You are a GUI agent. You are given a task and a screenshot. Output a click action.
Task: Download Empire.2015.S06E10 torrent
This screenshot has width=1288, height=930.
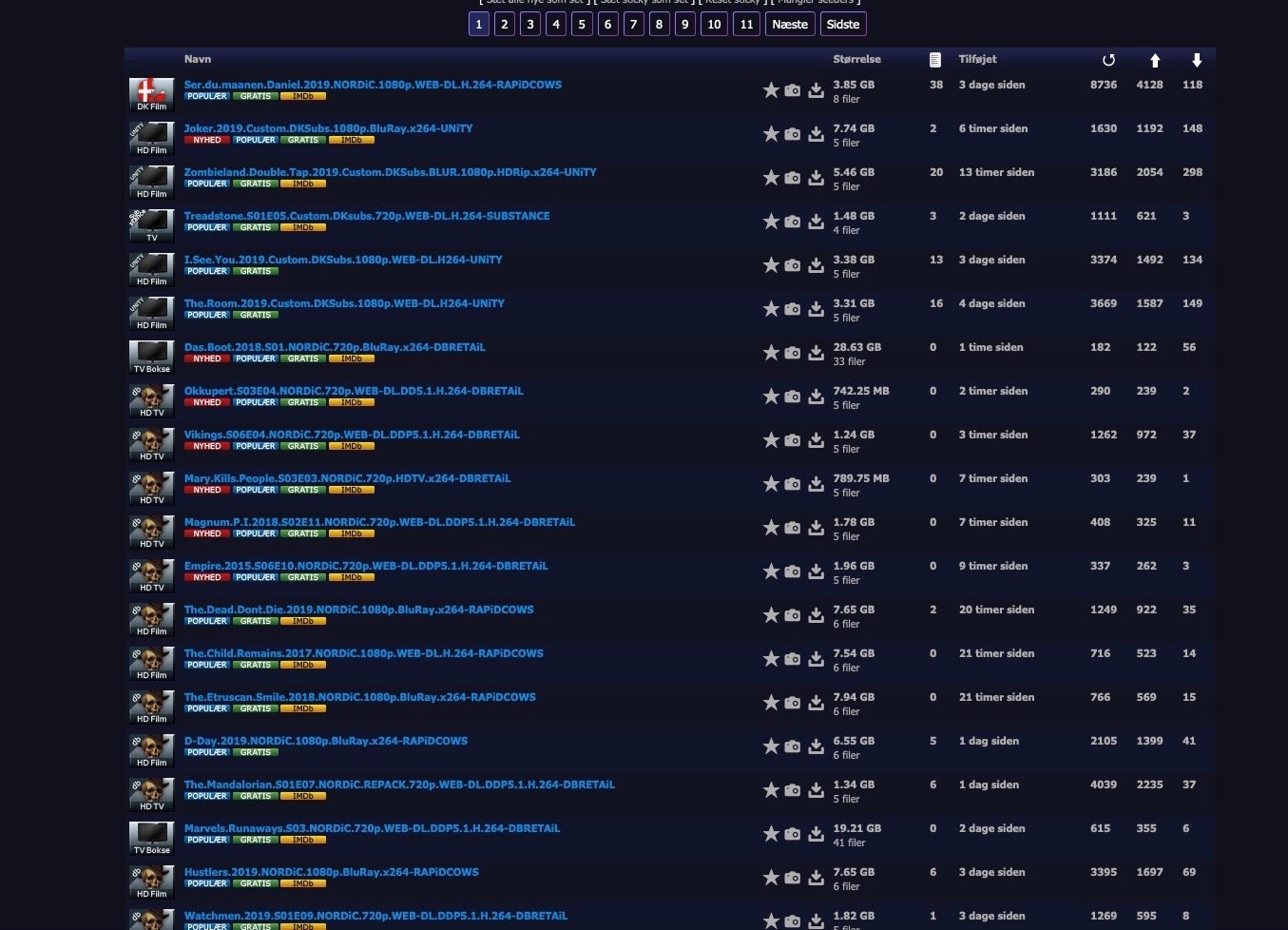[816, 572]
